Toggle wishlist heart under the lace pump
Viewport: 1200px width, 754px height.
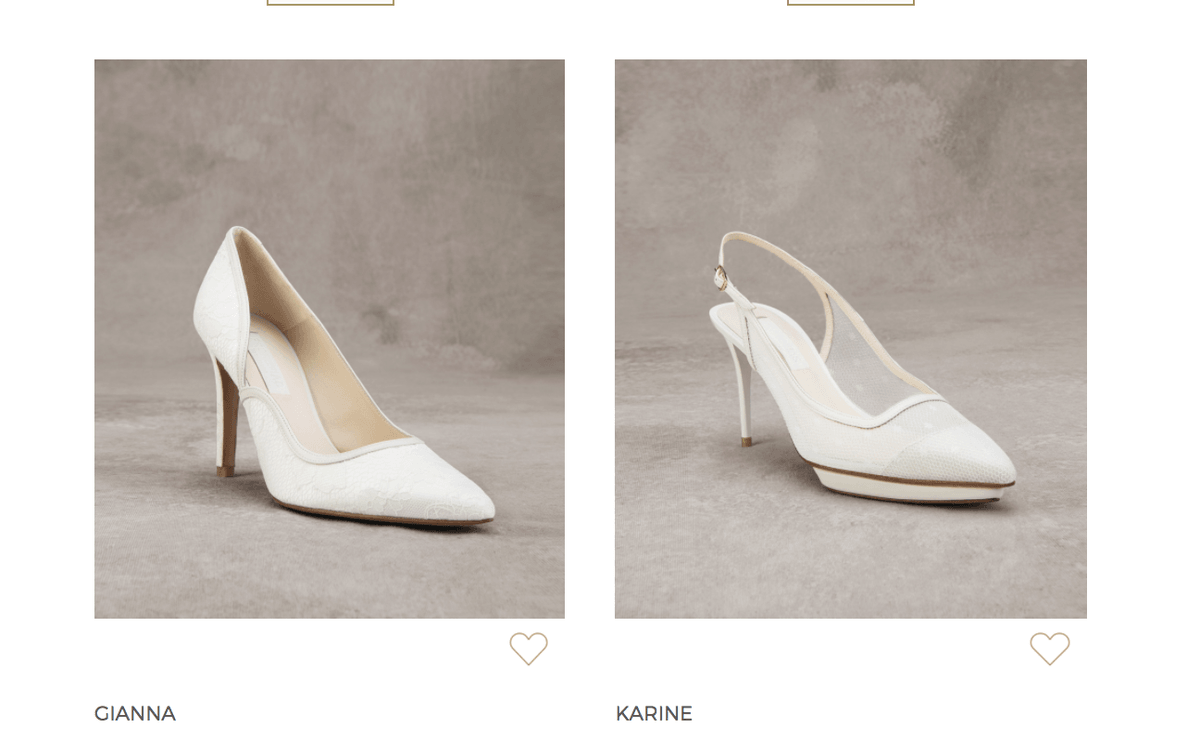[x=529, y=649]
